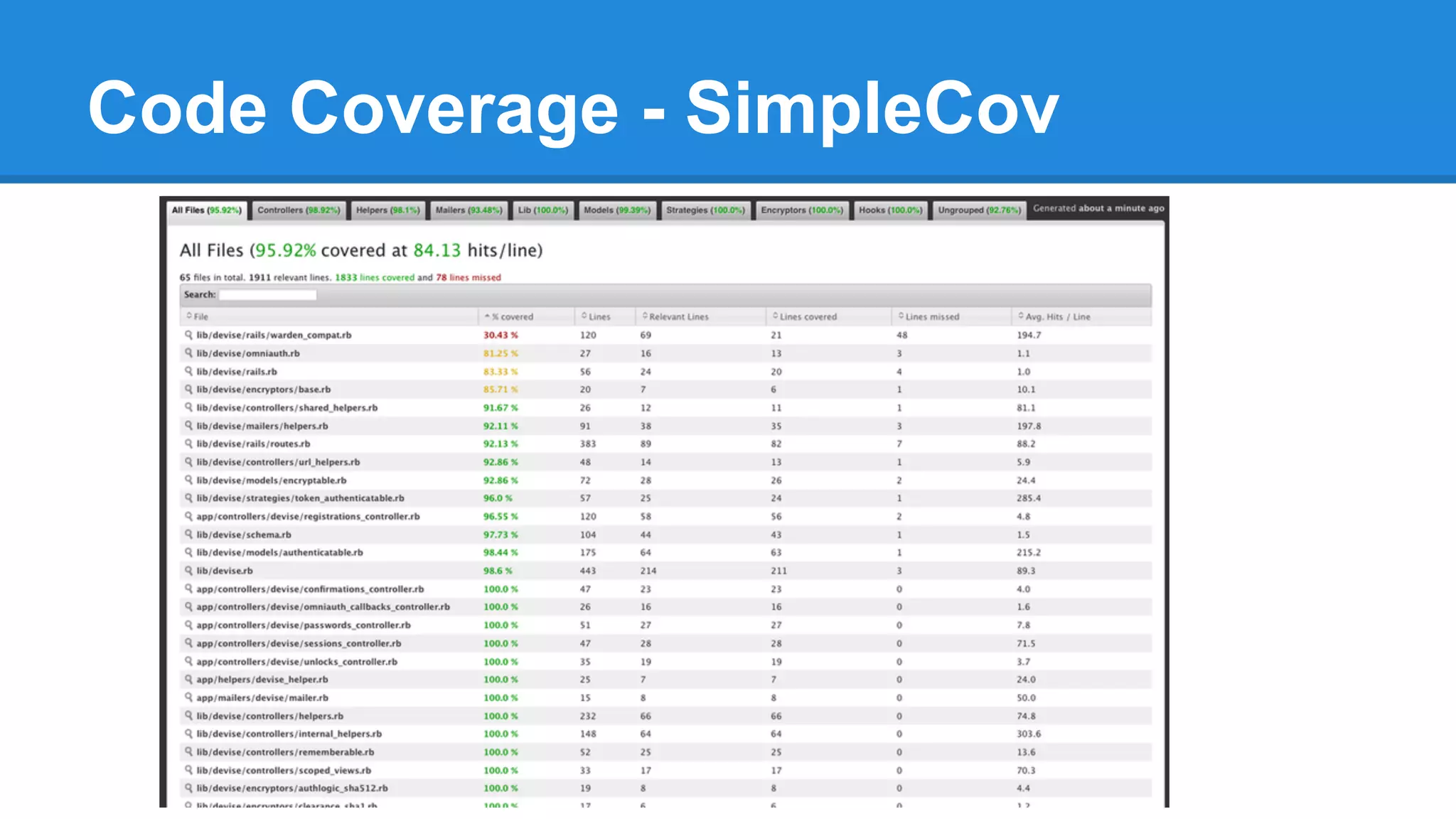Click the 194.7 average hits value
Screen dimensions: 1456x819
[x=1028, y=335]
